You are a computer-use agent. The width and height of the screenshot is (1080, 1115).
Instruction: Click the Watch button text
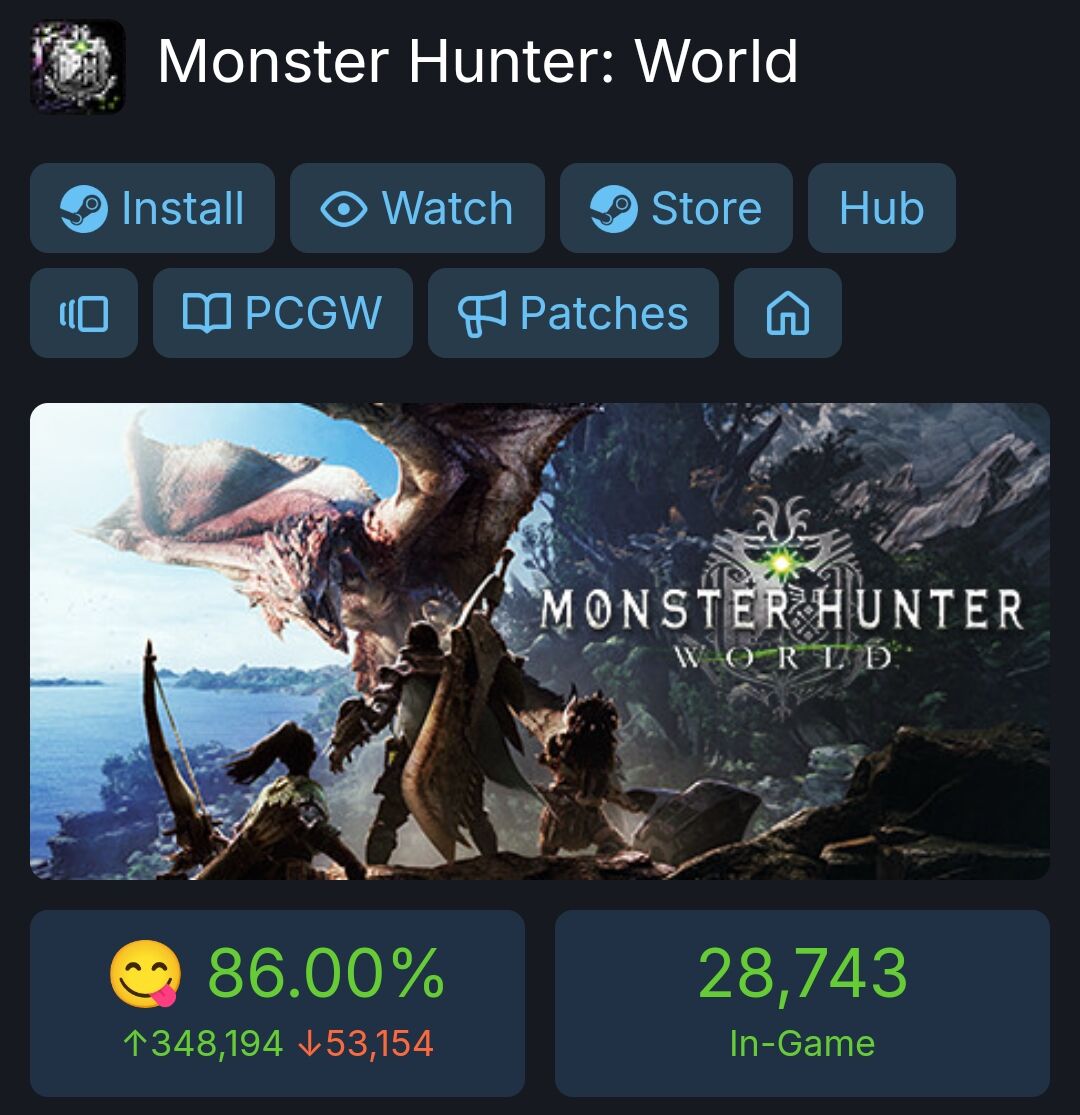click(x=447, y=208)
